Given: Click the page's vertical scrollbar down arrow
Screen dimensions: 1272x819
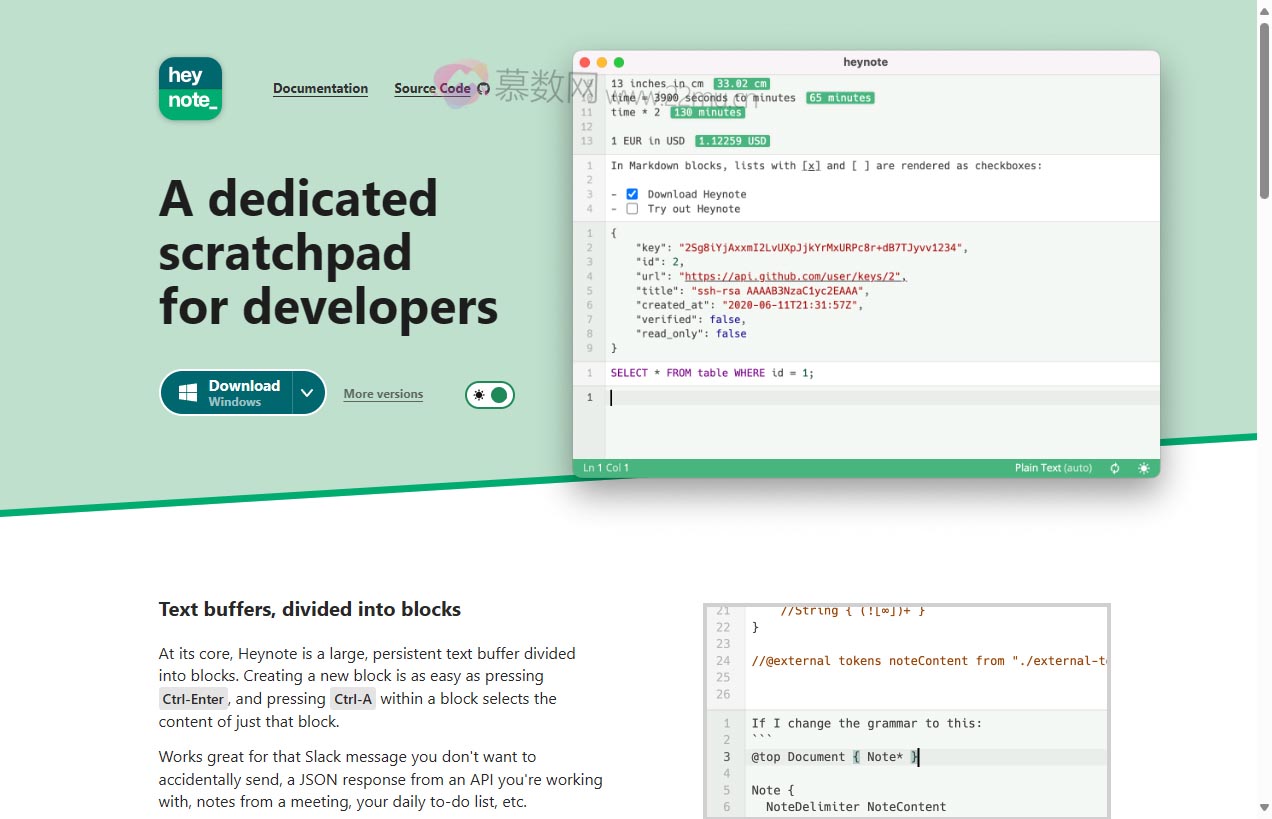Looking at the screenshot, I should click(x=1264, y=808).
